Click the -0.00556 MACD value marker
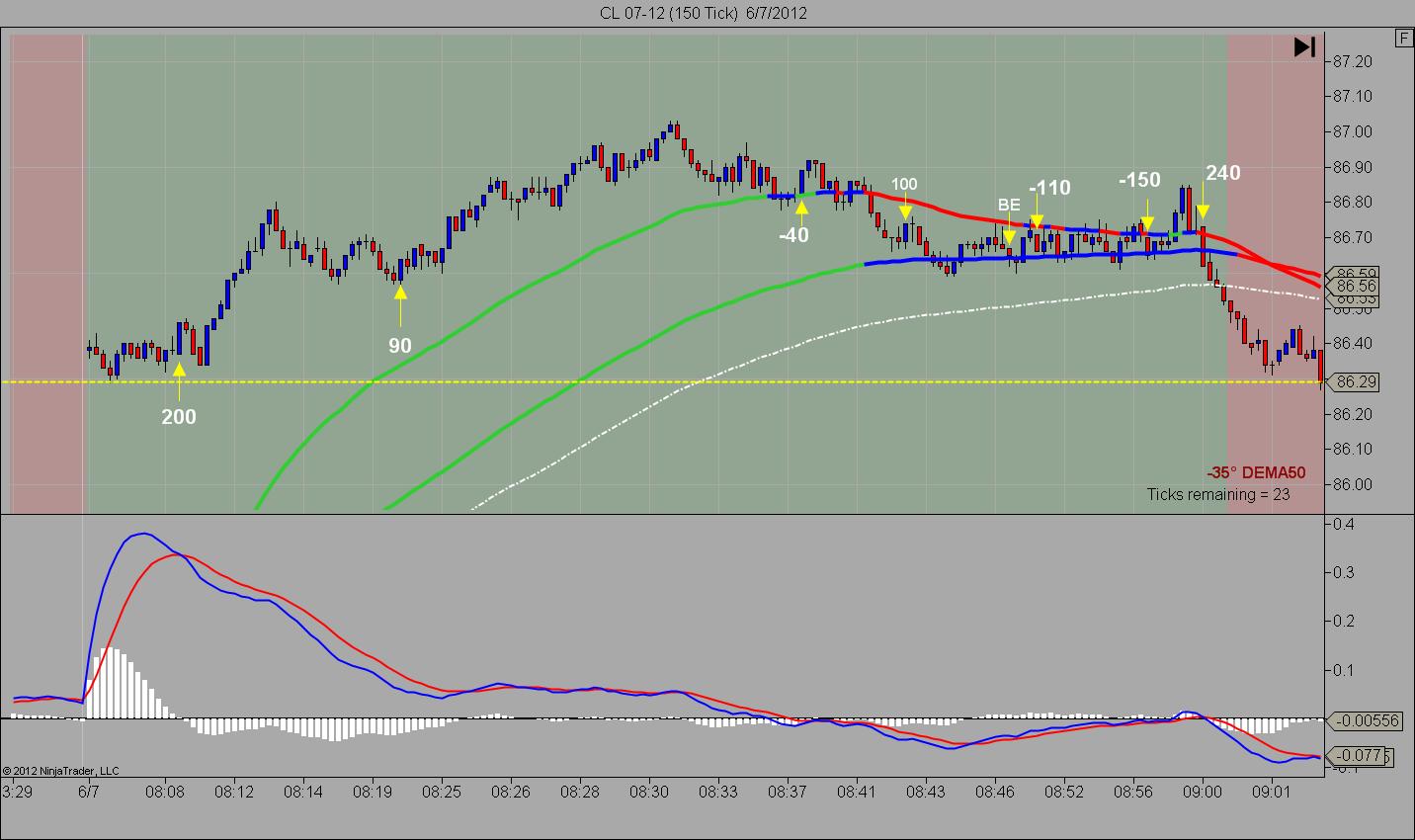 tap(1366, 721)
